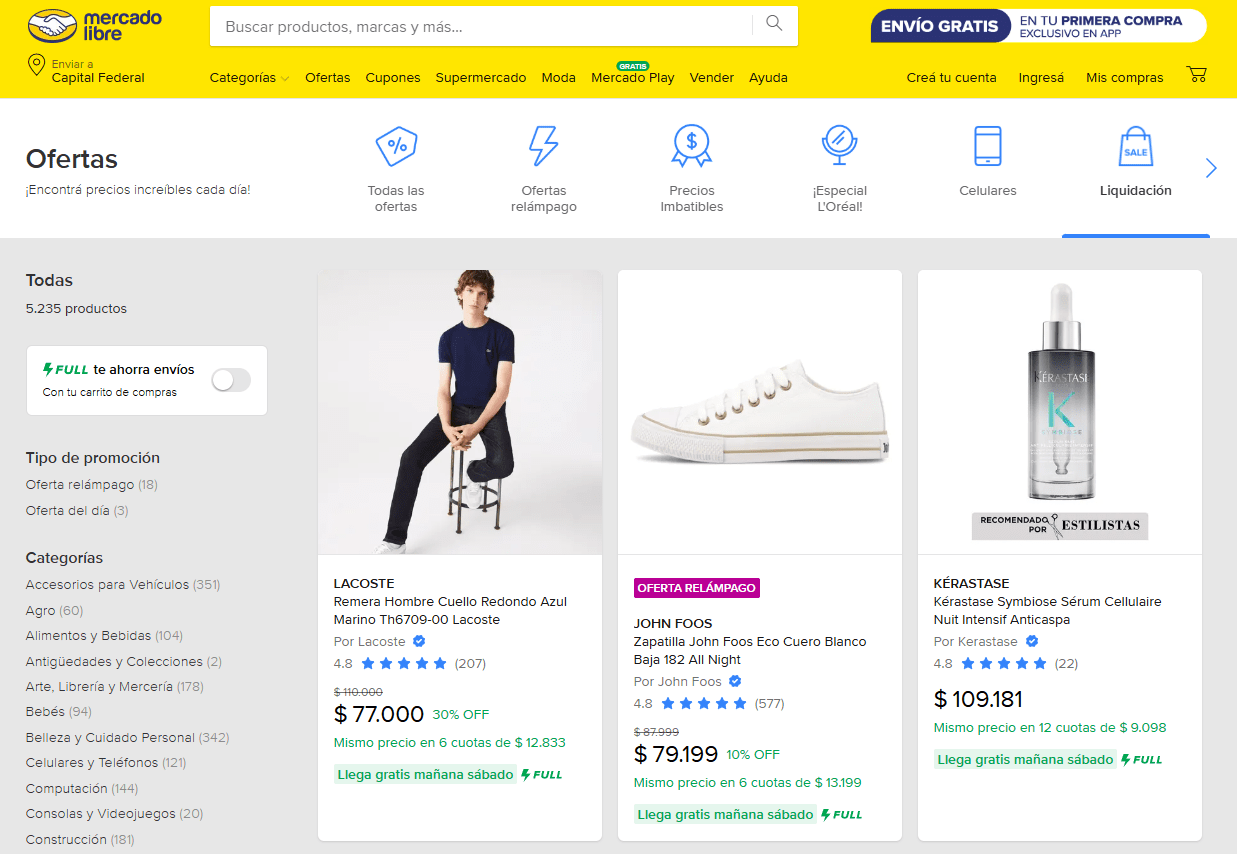Open the shopping cart icon
This screenshot has height=854, width=1237.
coord(1196,75)
